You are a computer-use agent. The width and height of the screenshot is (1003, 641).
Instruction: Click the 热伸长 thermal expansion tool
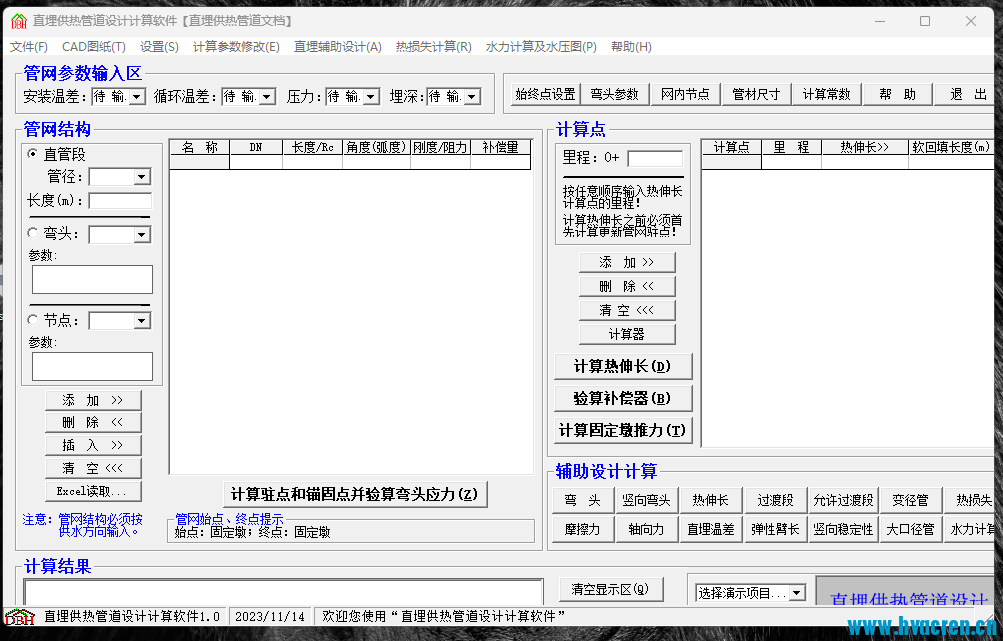[711, 500]
